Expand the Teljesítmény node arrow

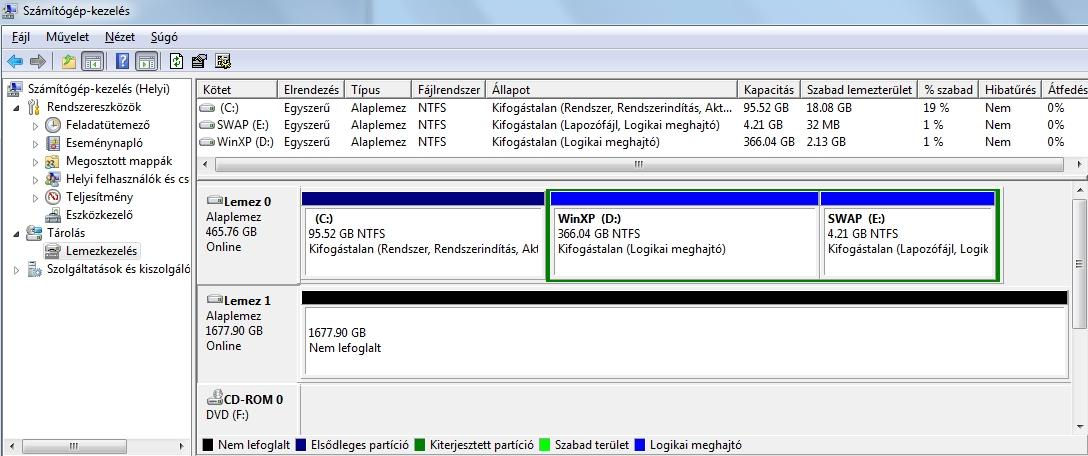pos(36,198)
